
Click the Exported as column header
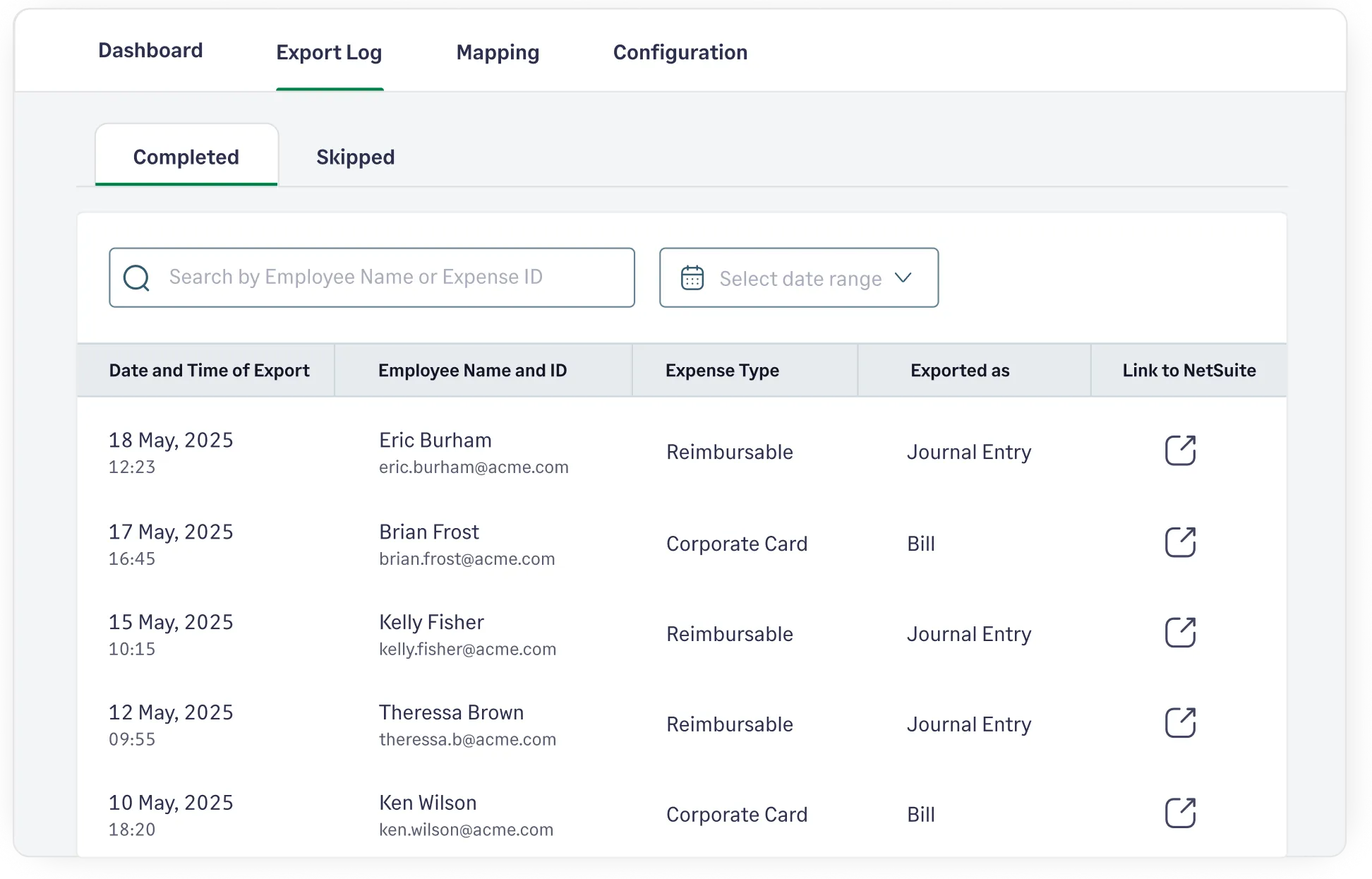pyautogui.click(x=960, y=370)
